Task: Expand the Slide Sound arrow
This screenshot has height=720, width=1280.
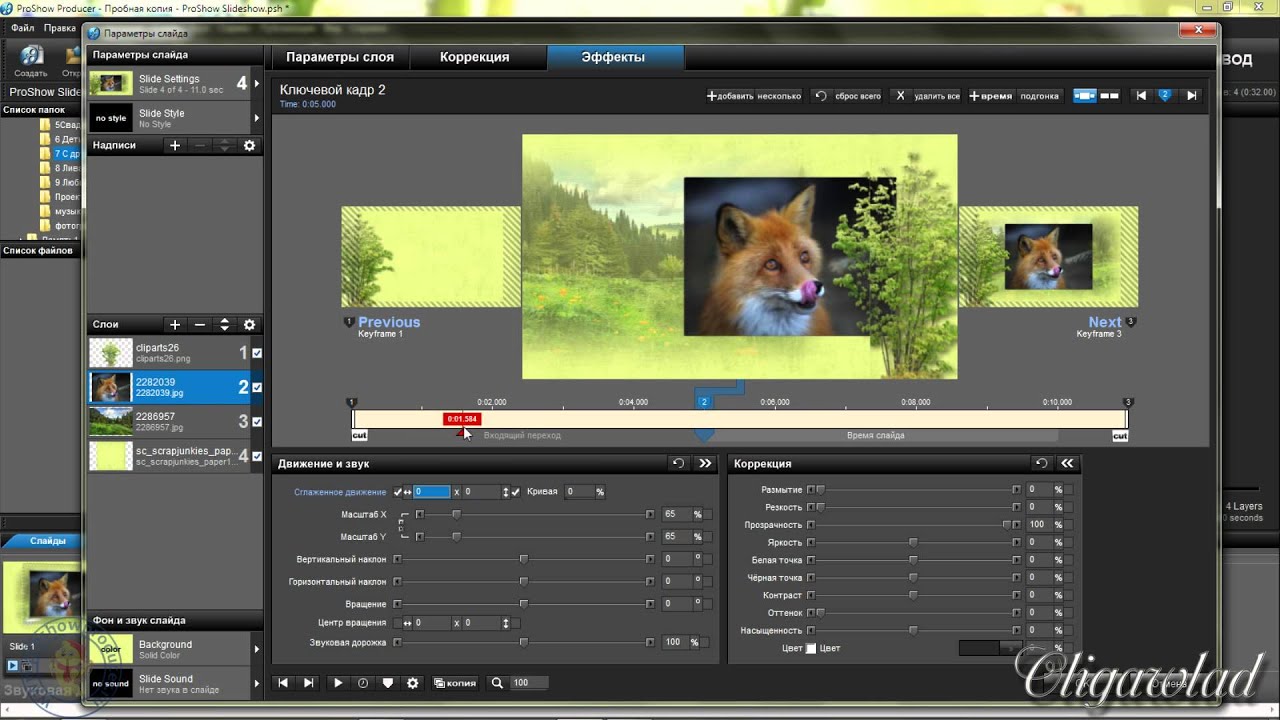Action: click(257, 683)
